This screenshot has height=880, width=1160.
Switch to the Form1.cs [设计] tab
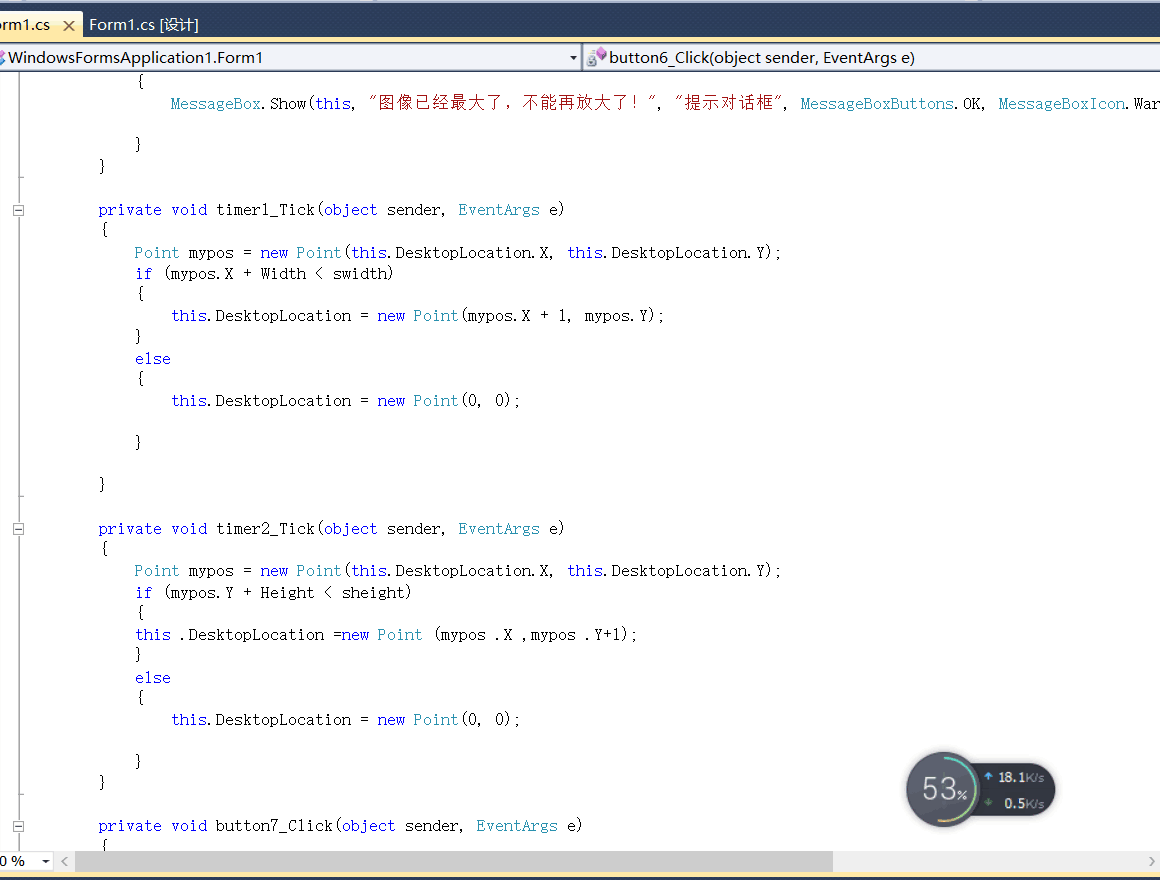[x=144, y=25]
